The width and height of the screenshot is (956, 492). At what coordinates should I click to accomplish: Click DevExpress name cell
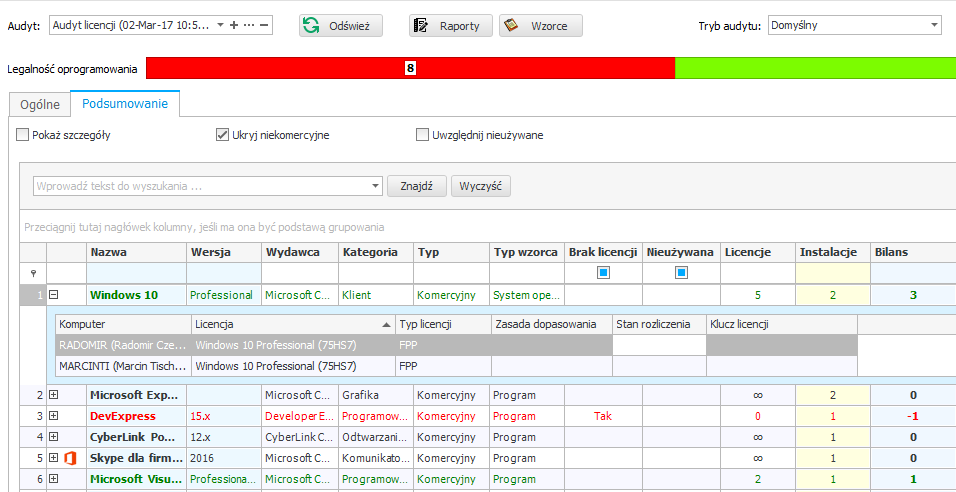pos(136,416)
